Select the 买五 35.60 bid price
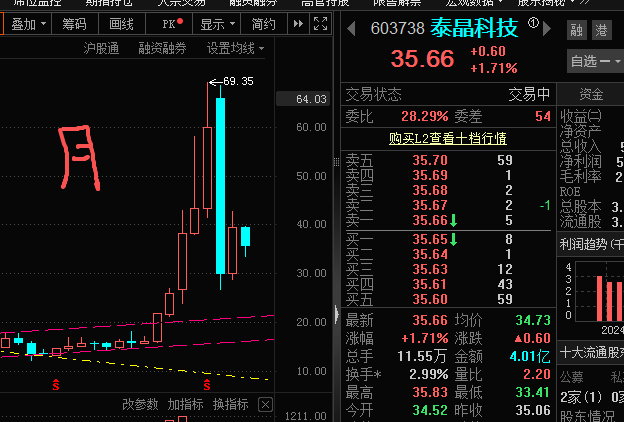 [430, 299]
